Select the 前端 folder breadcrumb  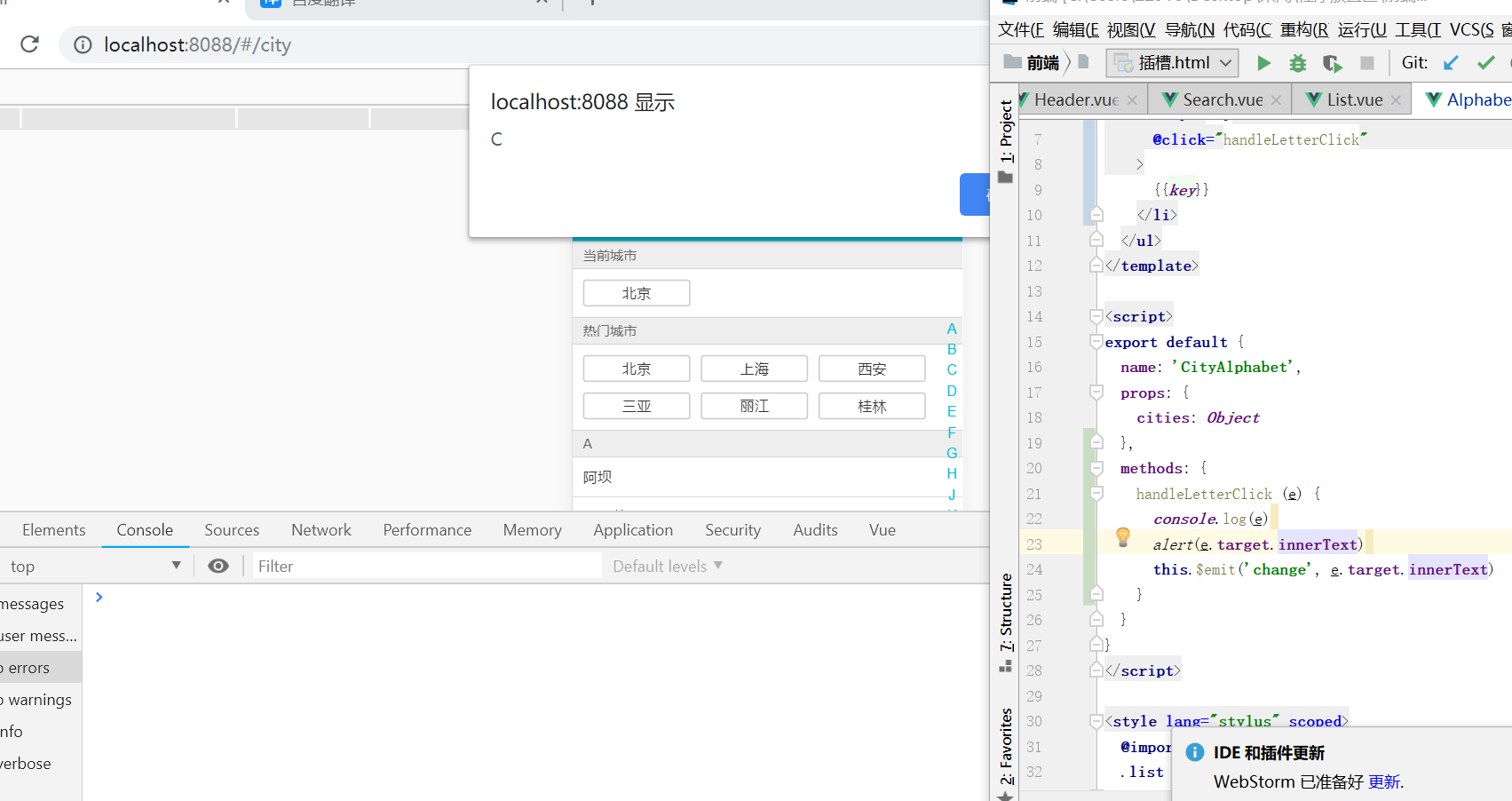[x=1032, y=63]
